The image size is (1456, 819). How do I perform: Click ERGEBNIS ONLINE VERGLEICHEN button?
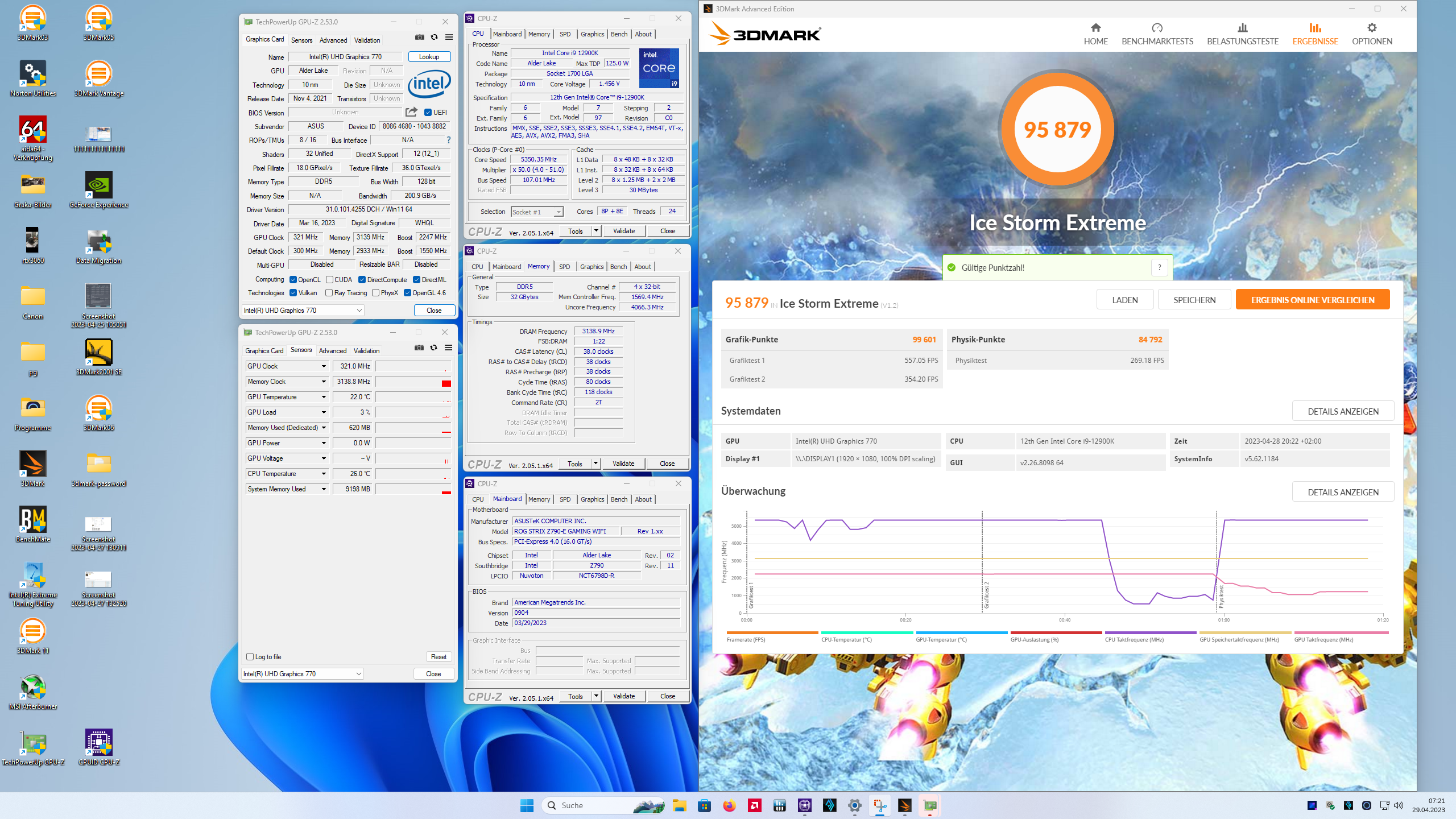coord(1313,300)
